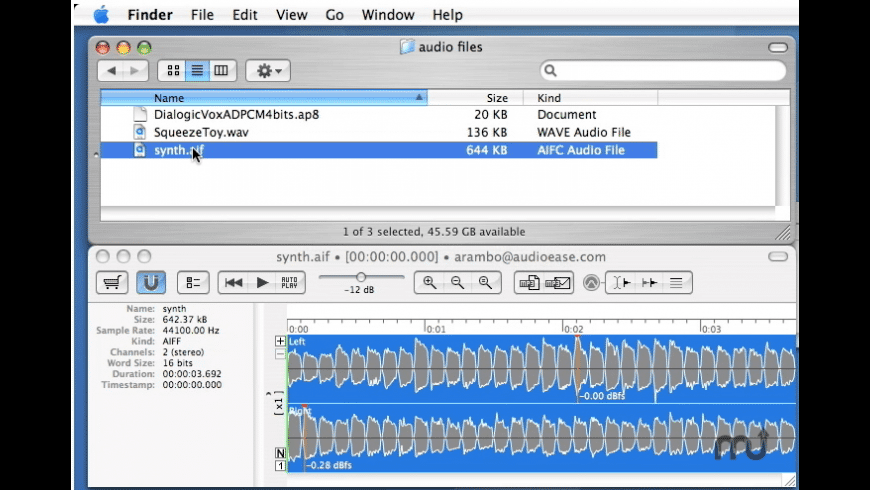Toggle the blue magnet snap button

[151, 283]
